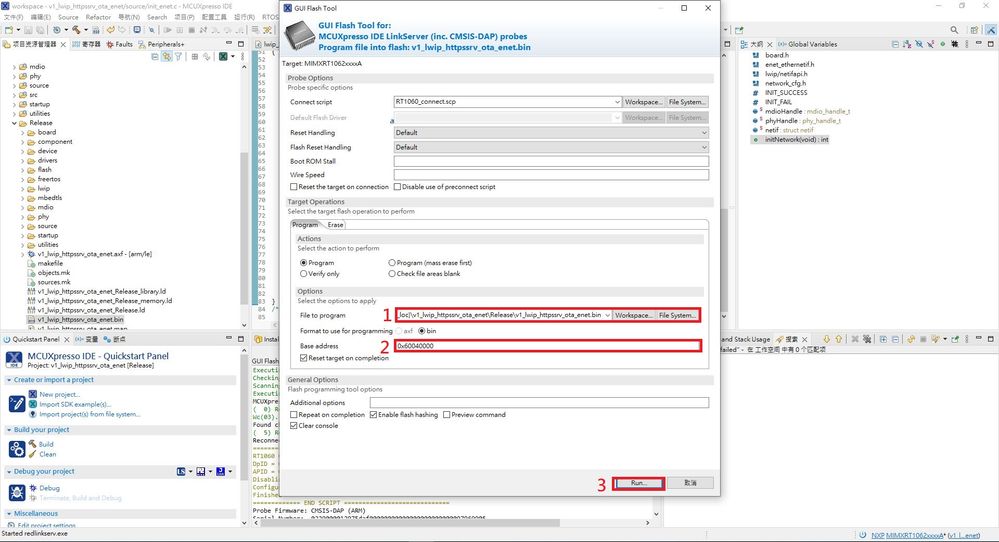Click the GUI Flash Tool chip logo
999x542 pixels.
tap(299, 36)
